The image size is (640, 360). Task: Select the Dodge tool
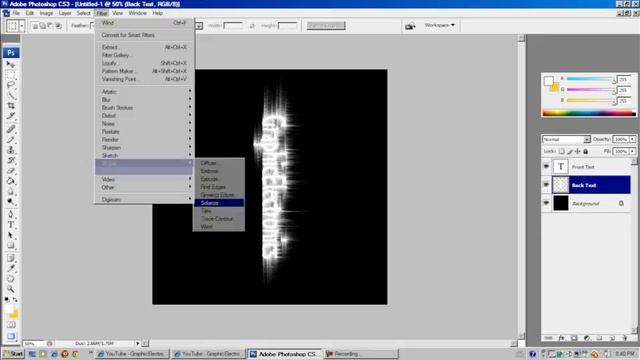coord(11,201)
